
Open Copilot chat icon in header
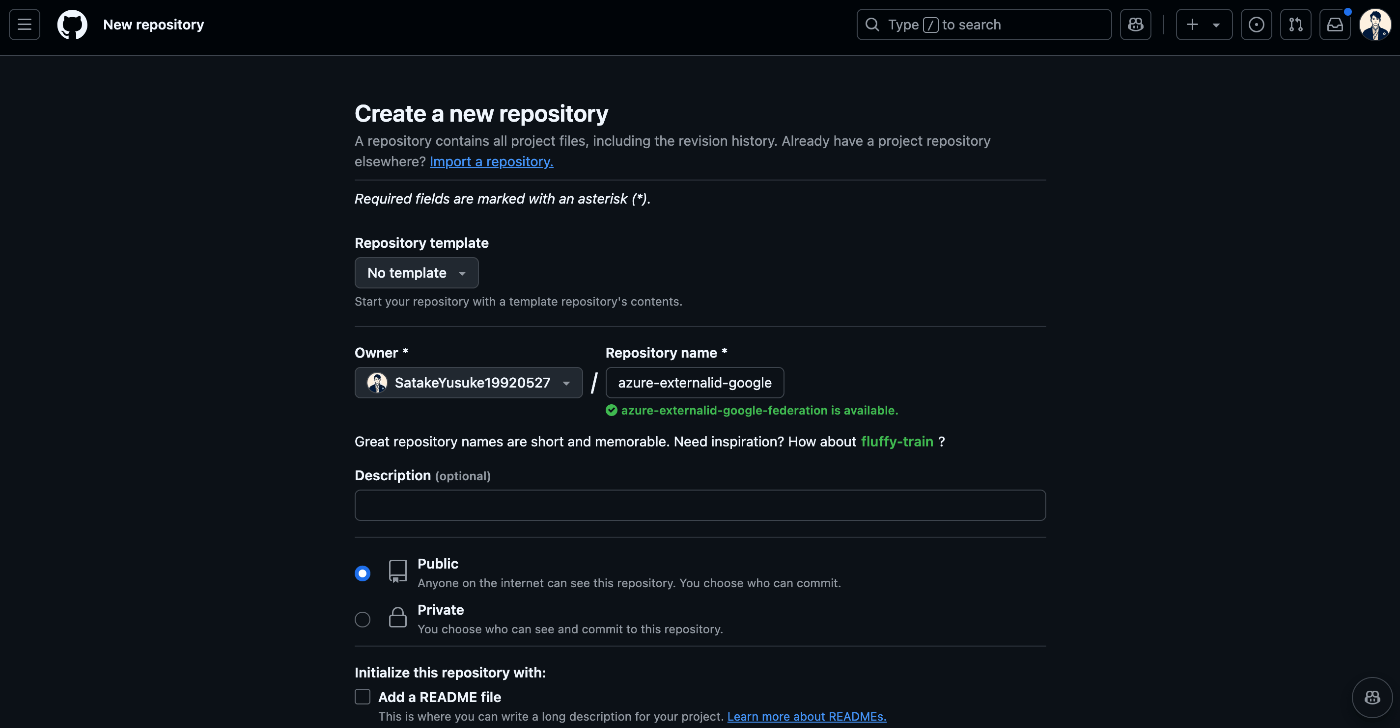pyautogui.click(x=1135, y=25)
